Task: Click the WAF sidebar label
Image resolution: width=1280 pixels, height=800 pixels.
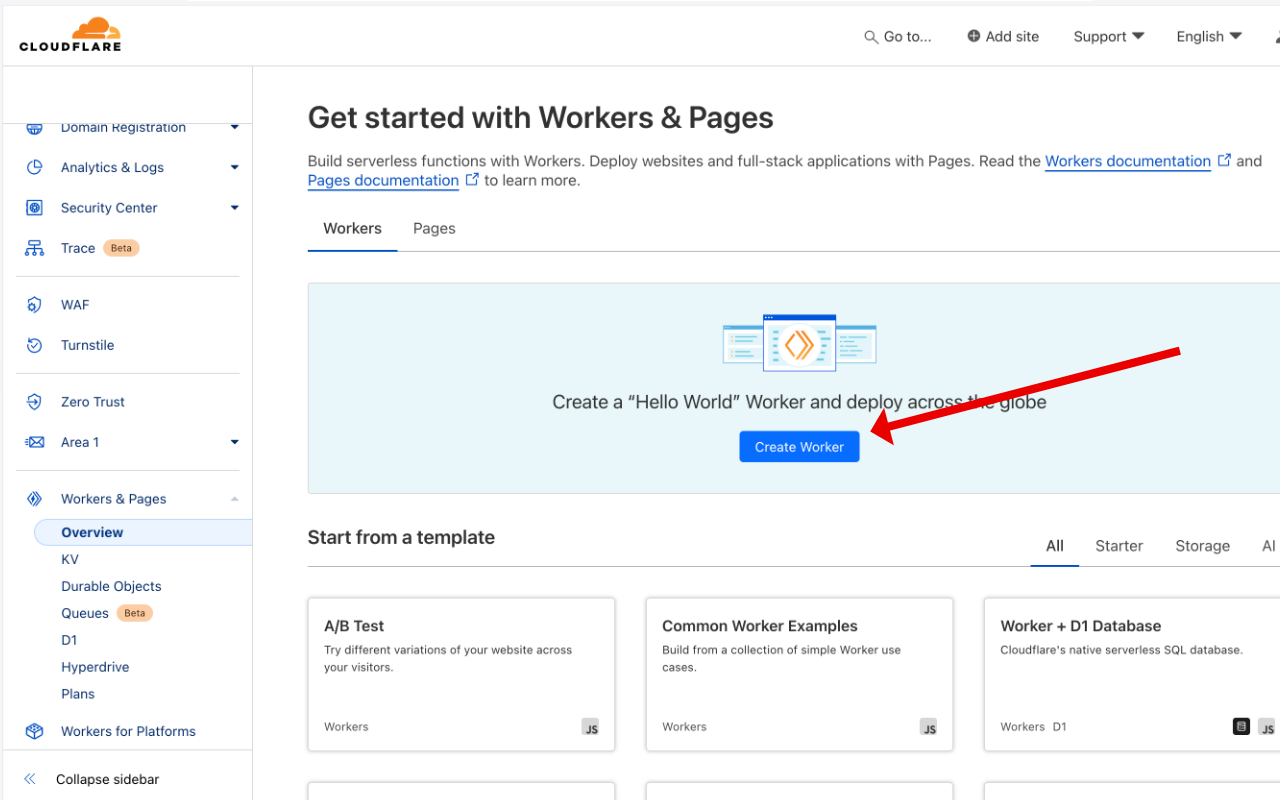Action: point(75,305)
